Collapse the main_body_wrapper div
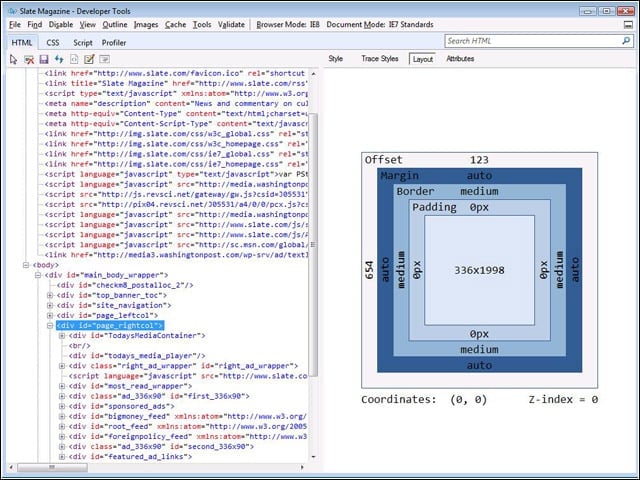Image resolution: width=640 pixels, height=480 pixels. (38, 275)
